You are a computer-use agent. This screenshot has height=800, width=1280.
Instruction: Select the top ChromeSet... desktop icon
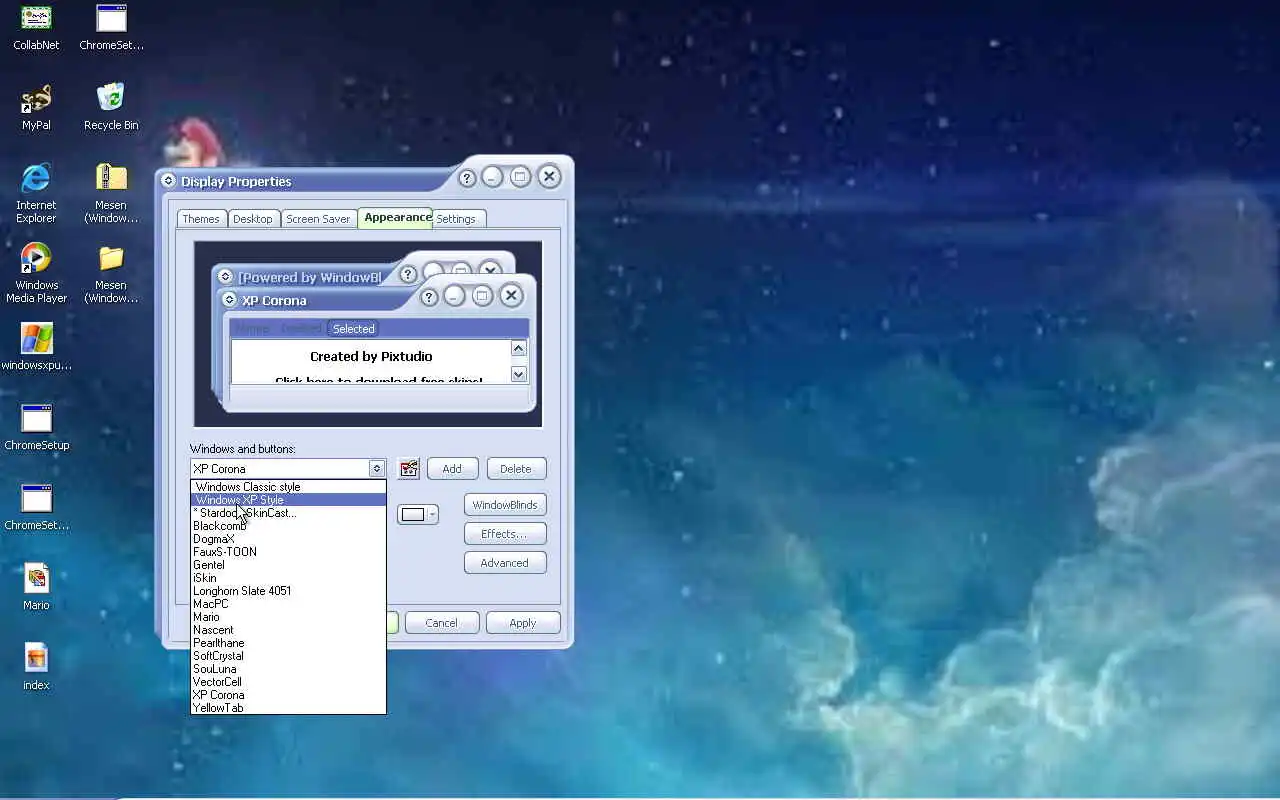click(111, 28)
